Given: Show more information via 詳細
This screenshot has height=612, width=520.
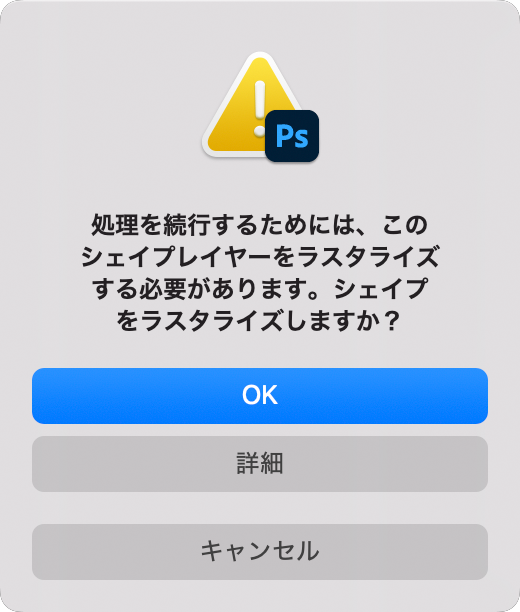Looking at the screenshot, I should 260,464.
